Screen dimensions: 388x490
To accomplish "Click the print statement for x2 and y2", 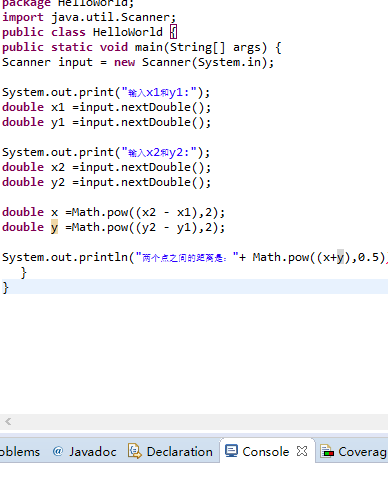I will pos(106,152).
